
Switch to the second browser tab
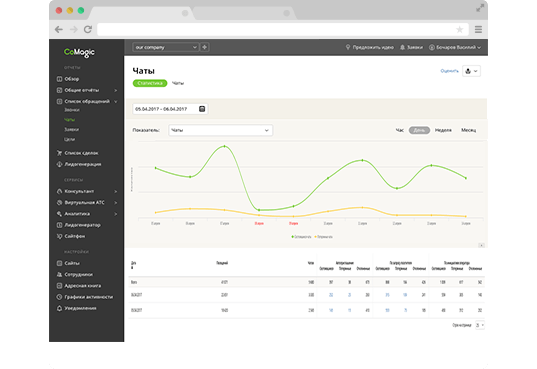point(244,13)
